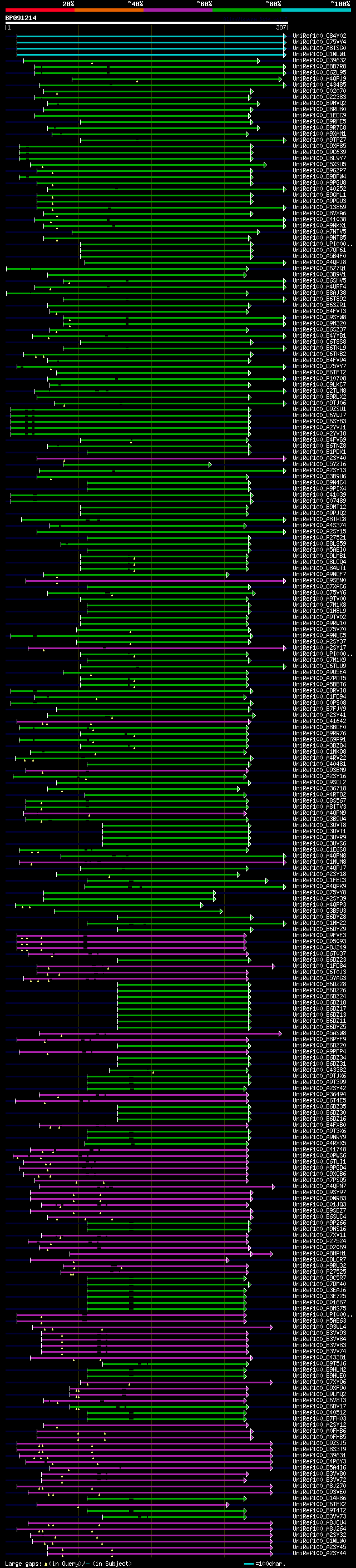Open hit UniRef100_Q6Z7Q1
The image size is (356, 1568).
[319, 269]
